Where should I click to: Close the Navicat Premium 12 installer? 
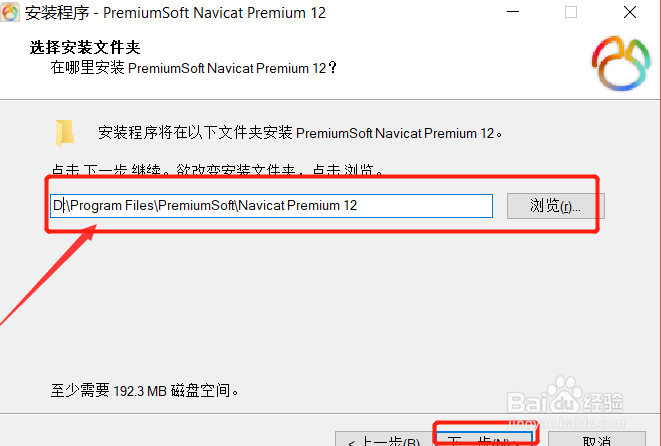(630, 12)
